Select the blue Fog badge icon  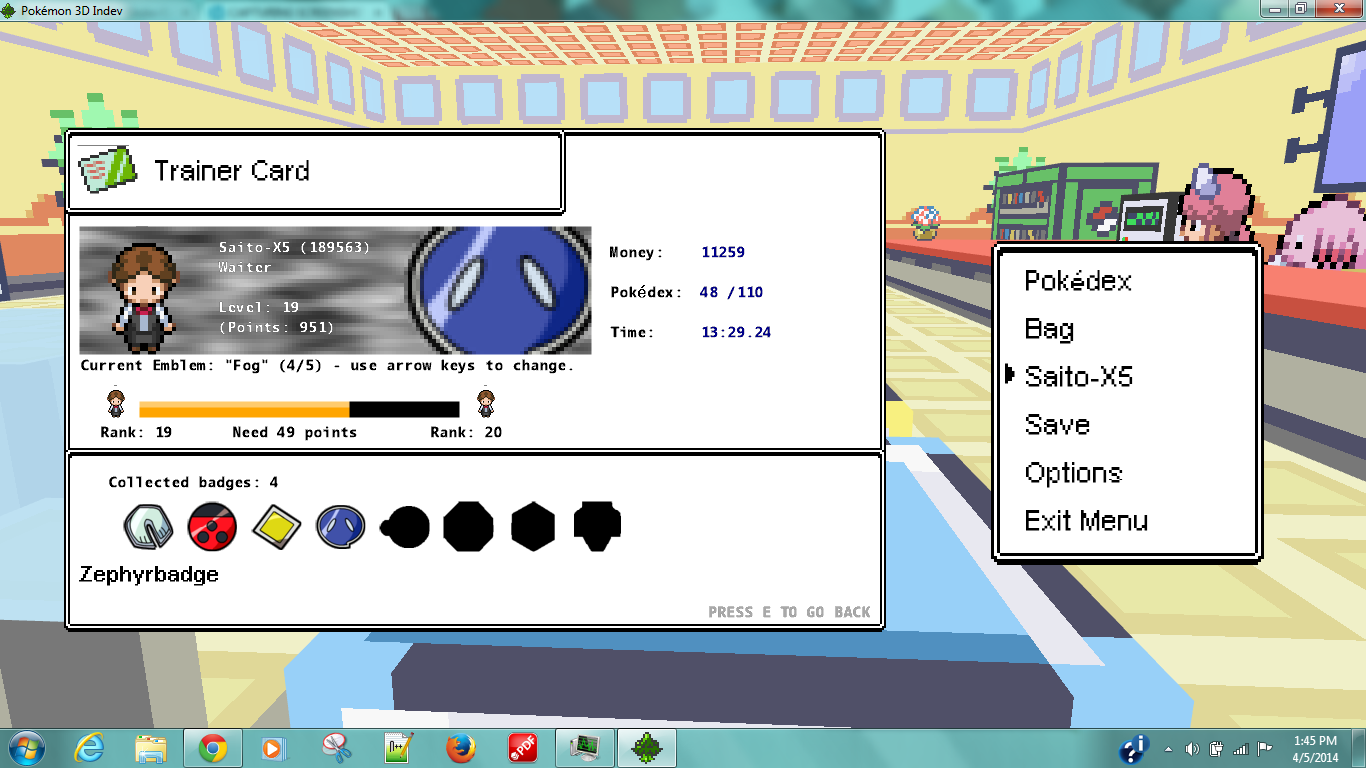tap(339, 526)
